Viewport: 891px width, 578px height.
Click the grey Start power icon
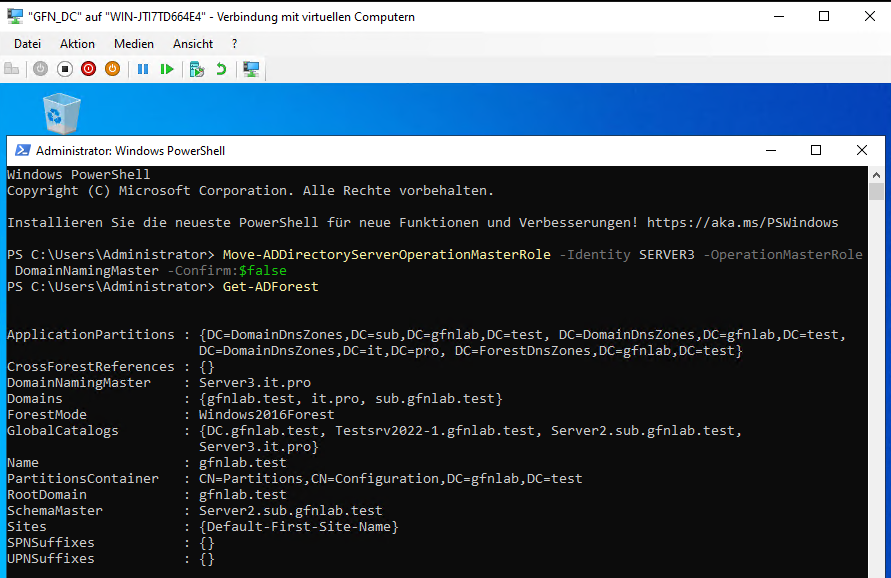coord(40,69)
